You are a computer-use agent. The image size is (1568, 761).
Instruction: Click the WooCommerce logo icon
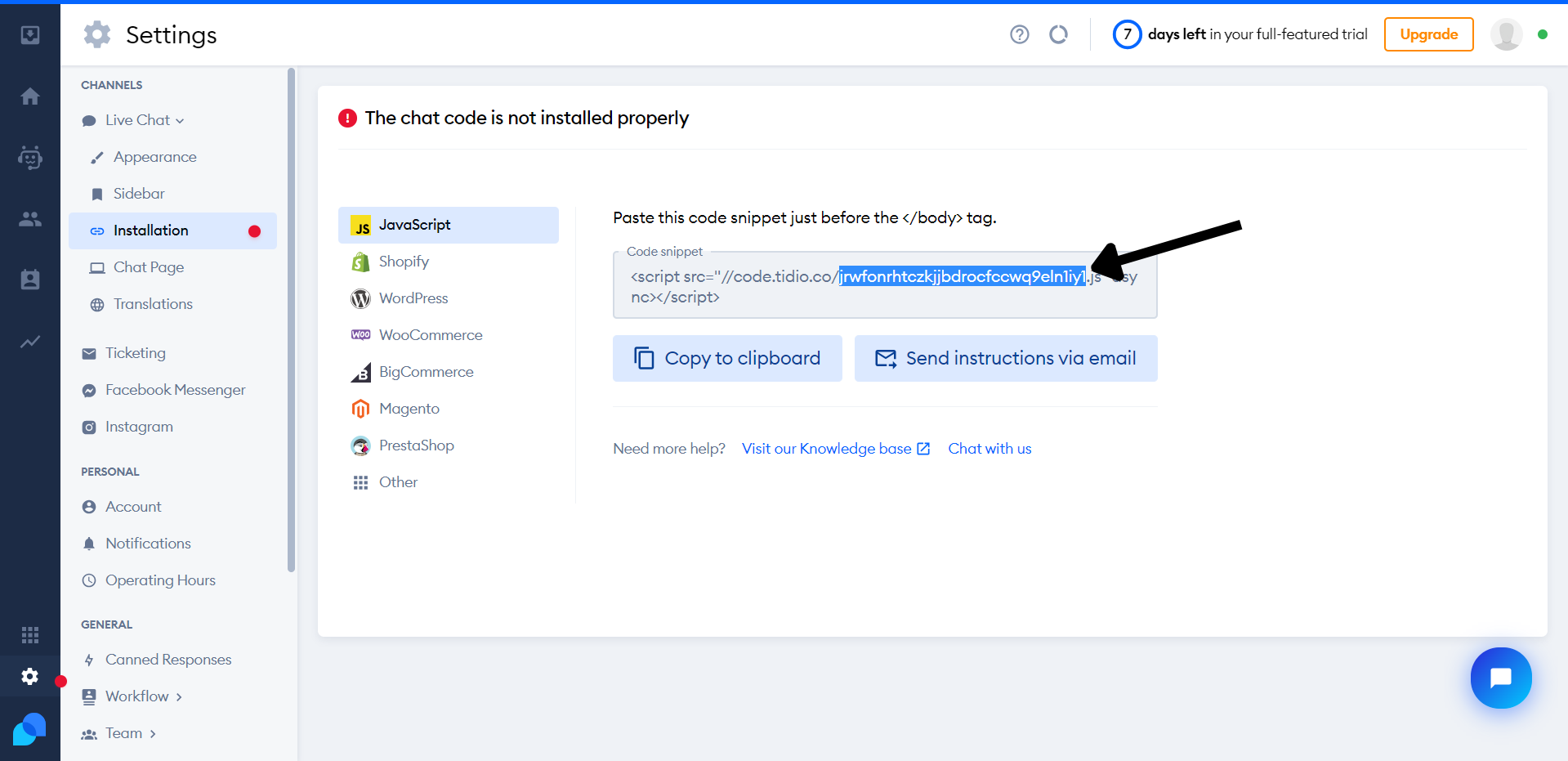pyautogui.click(x=360, y=334)
